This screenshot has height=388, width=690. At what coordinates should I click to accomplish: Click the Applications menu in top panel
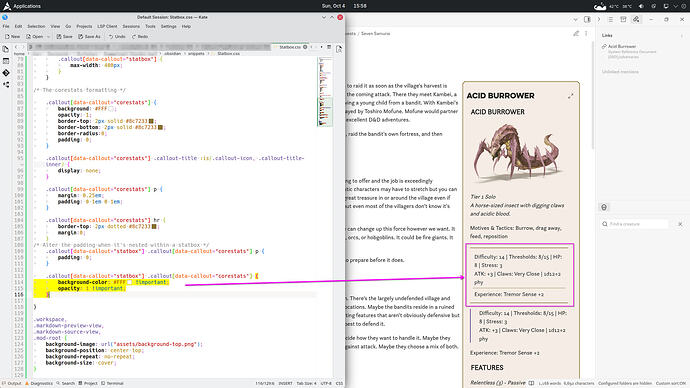22,6
